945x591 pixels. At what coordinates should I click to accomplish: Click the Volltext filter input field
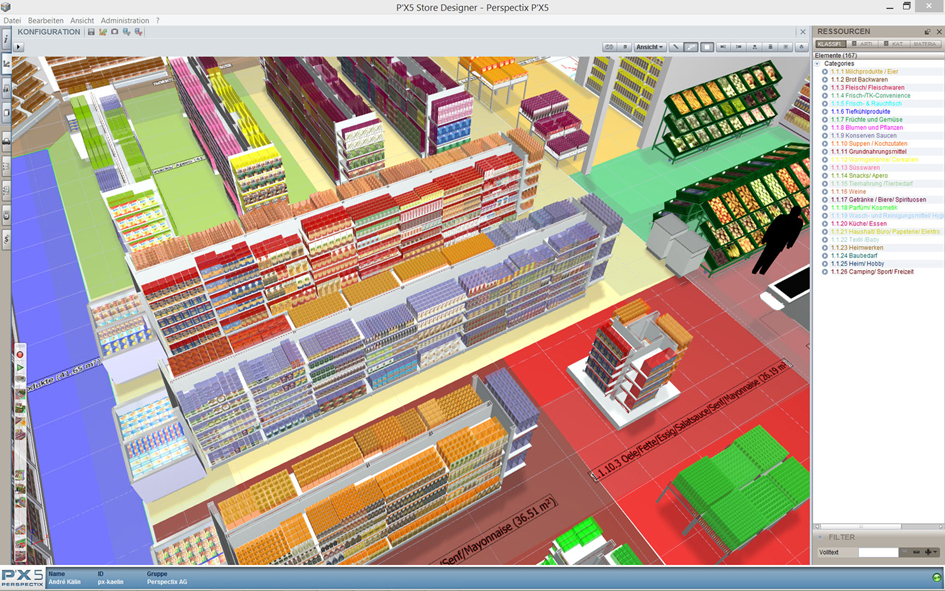(878, 552)
